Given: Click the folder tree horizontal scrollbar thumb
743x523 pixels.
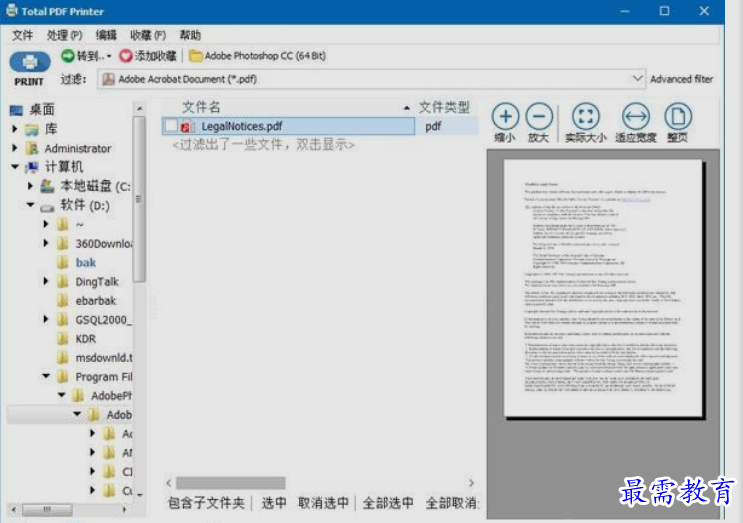Looking at the screenshot, I should [x=47, y=510].
